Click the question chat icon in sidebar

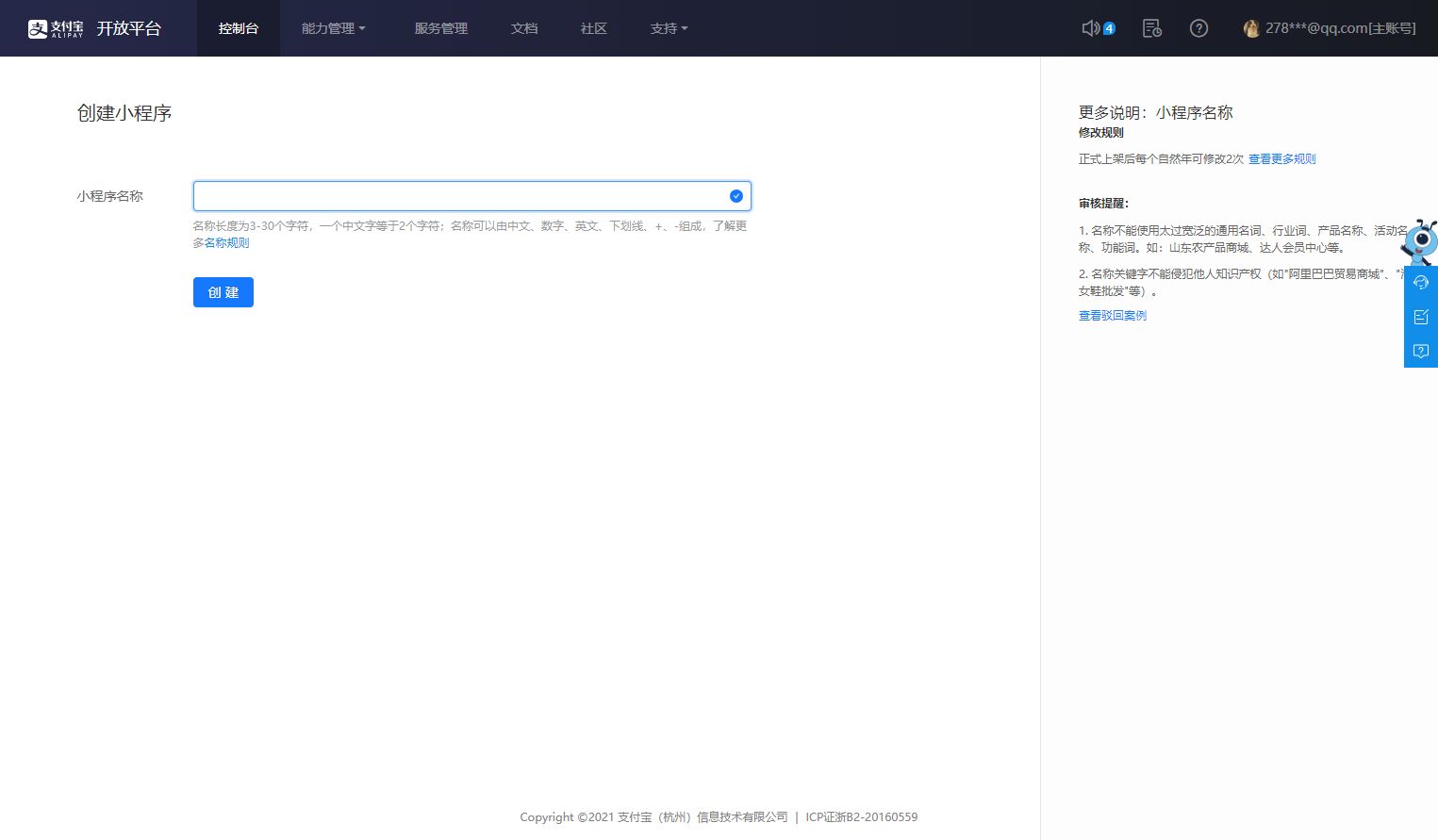pos(1421,351)
